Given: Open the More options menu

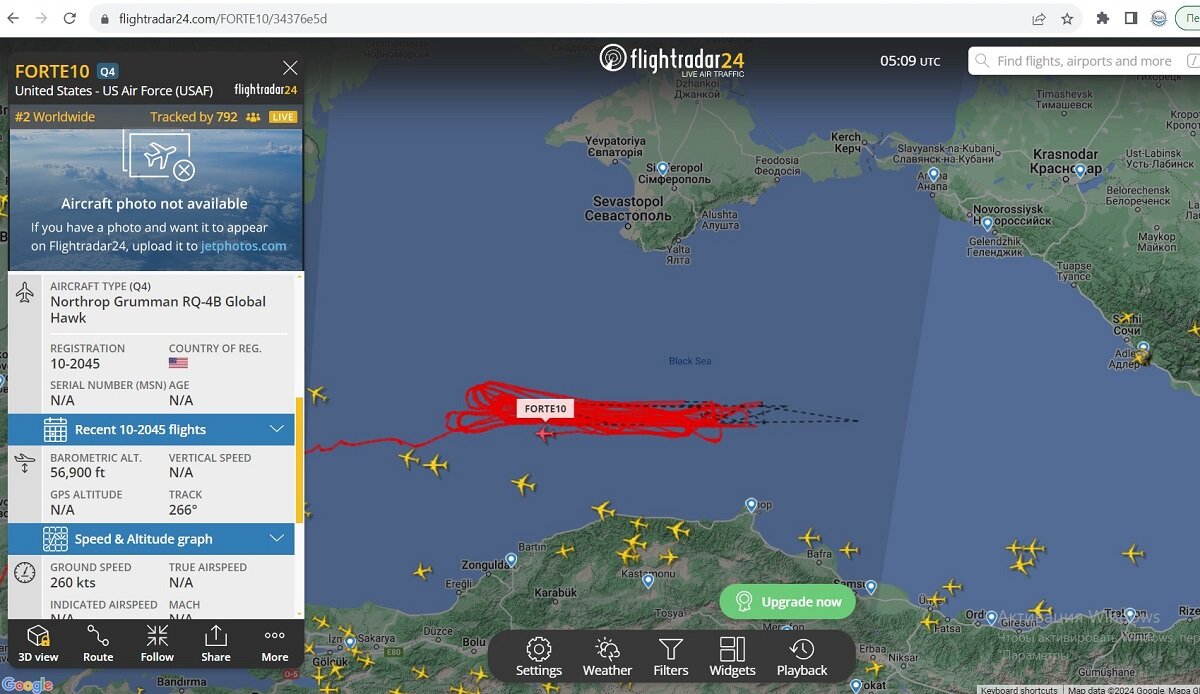Looking at the screenshot, I should (275, 643).
